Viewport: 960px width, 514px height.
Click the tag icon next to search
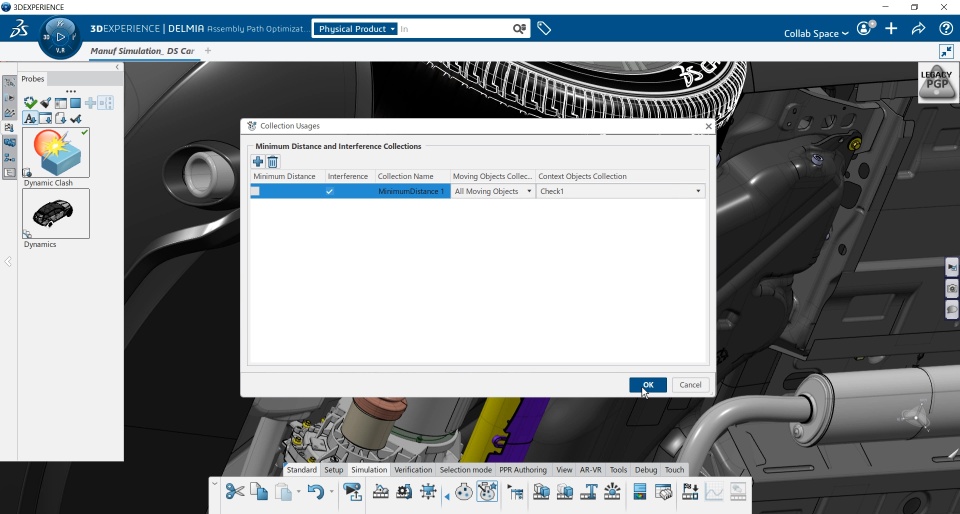[x=544, y=28]
